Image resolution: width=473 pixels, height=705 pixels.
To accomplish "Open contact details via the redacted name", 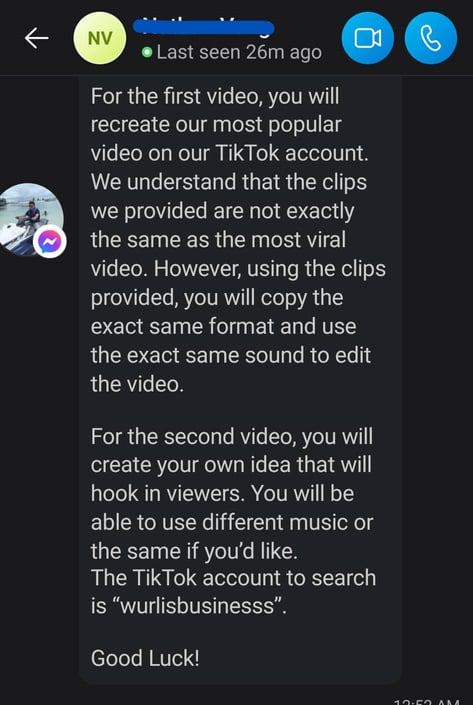I will tap(203, 27).
